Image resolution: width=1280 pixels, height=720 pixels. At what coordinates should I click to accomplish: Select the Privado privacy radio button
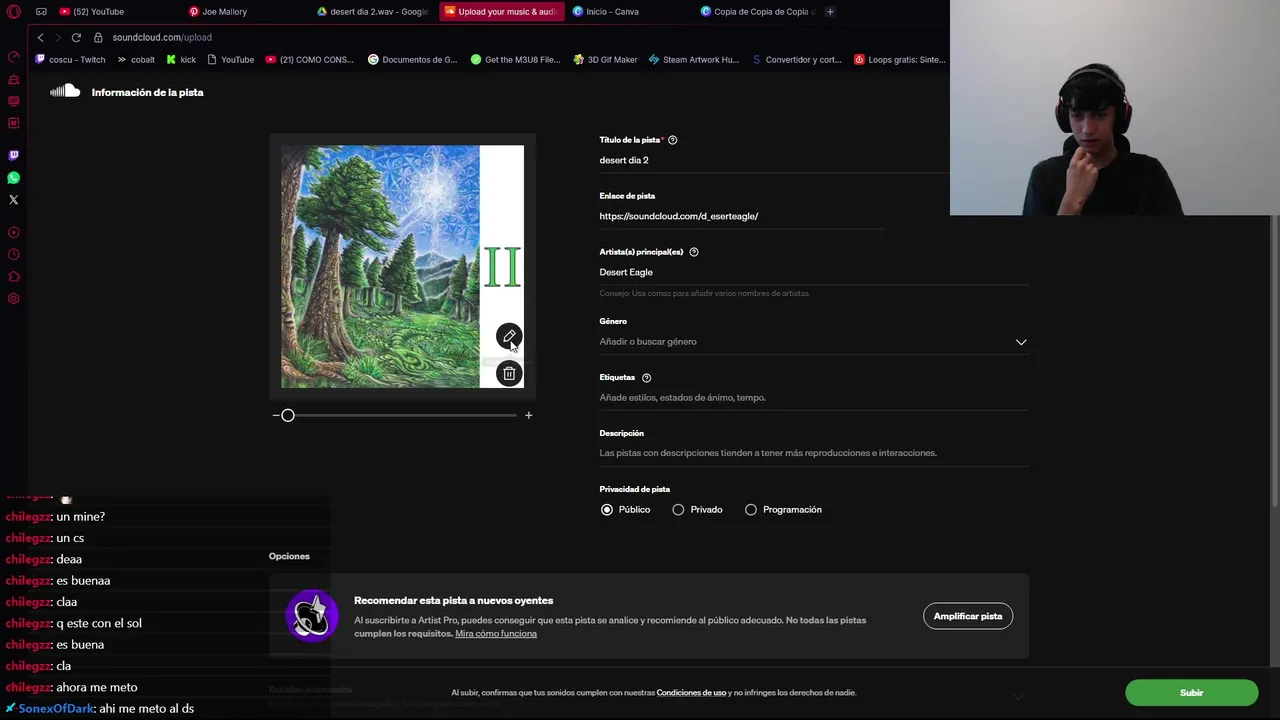click(x=678, y=510)
